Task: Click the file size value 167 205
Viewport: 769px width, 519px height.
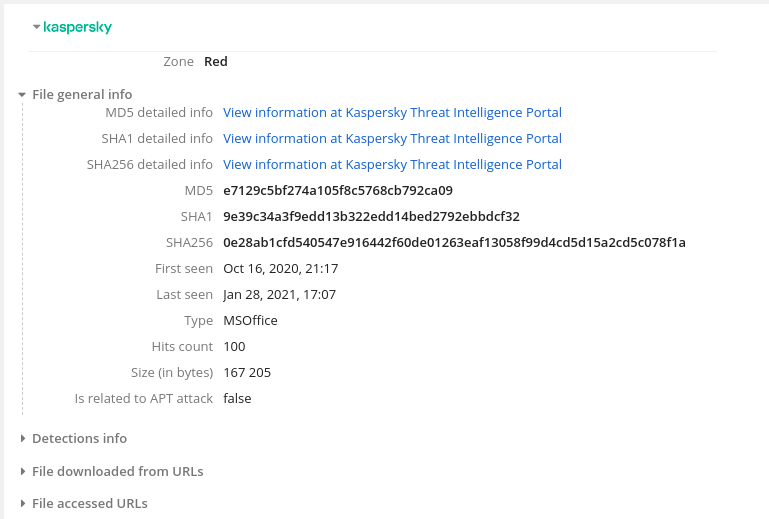Action: point(247,373)
